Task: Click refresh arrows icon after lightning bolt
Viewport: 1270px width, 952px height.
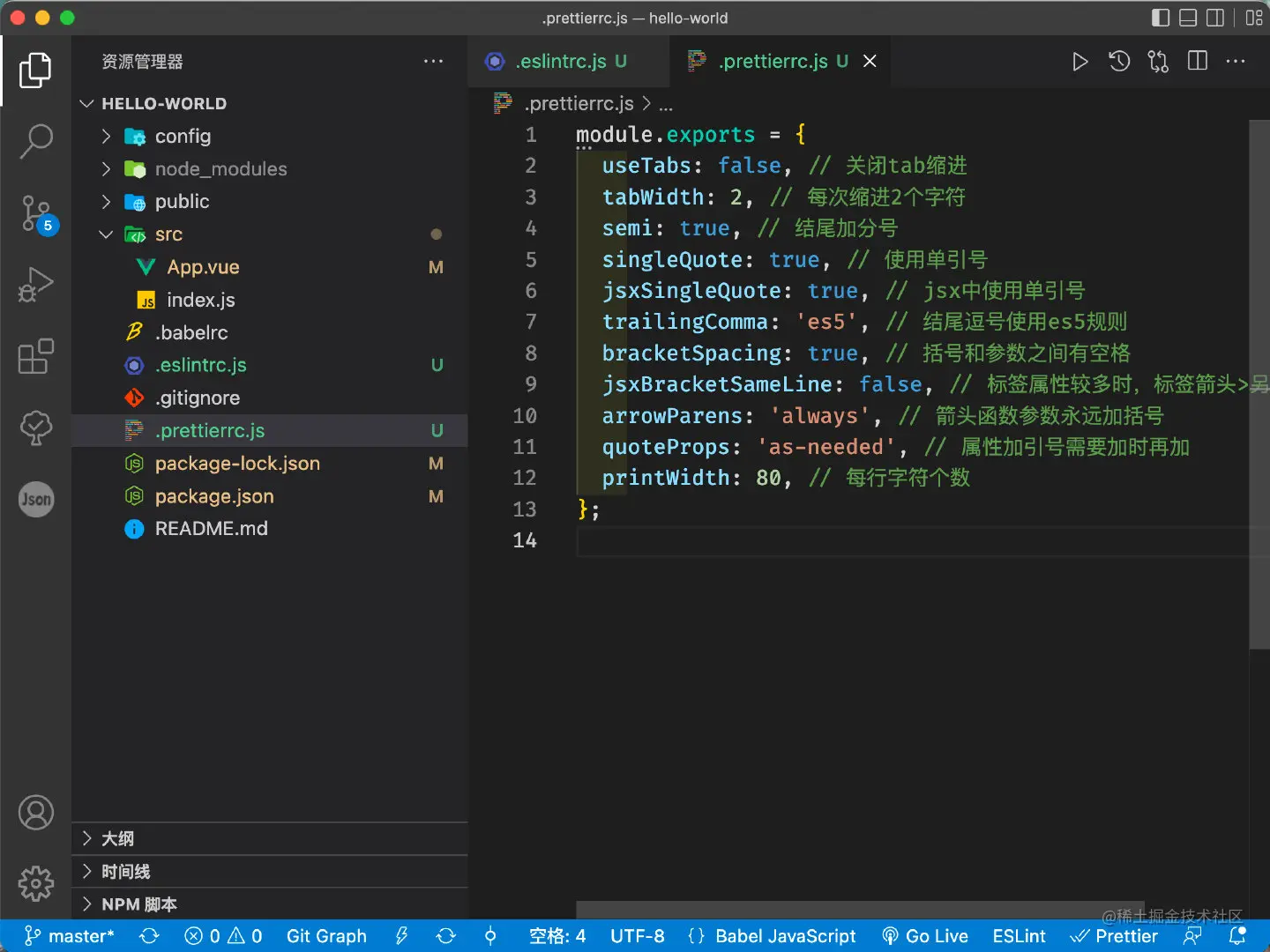Action: [446, 936]
